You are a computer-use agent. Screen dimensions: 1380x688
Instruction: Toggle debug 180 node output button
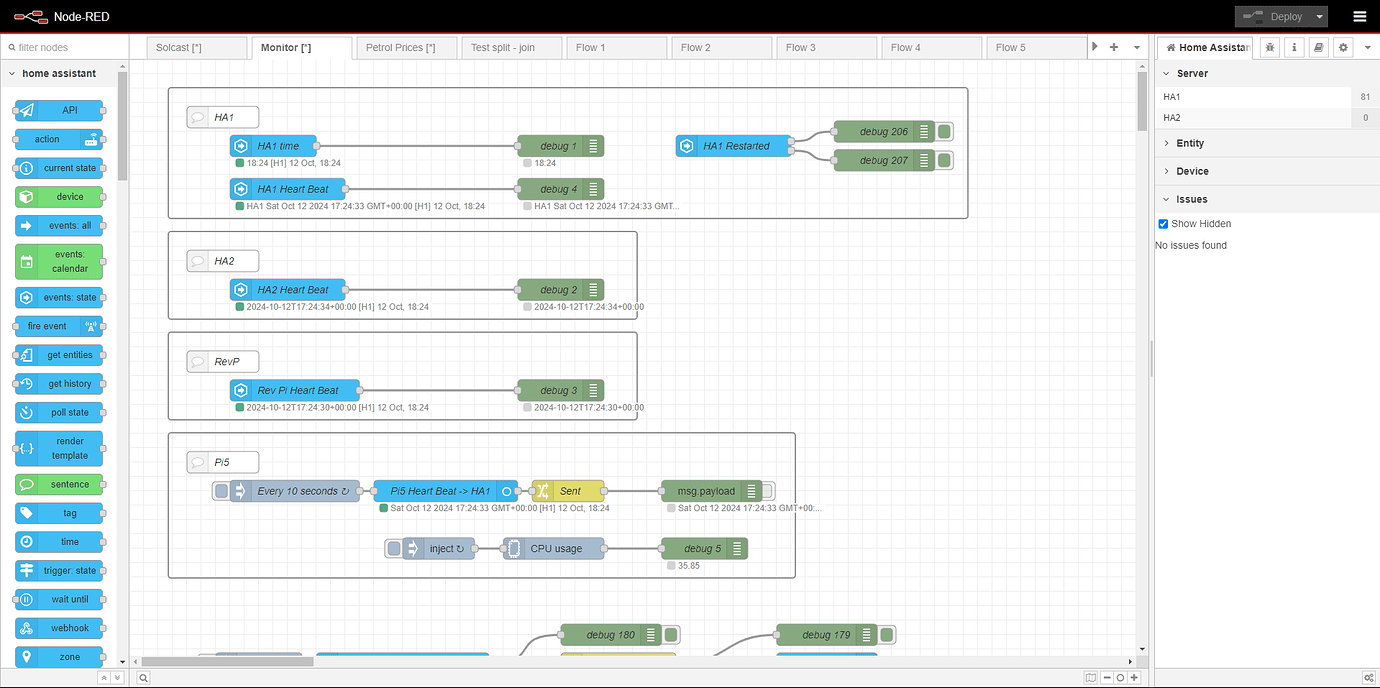click(x=671, y=634)
